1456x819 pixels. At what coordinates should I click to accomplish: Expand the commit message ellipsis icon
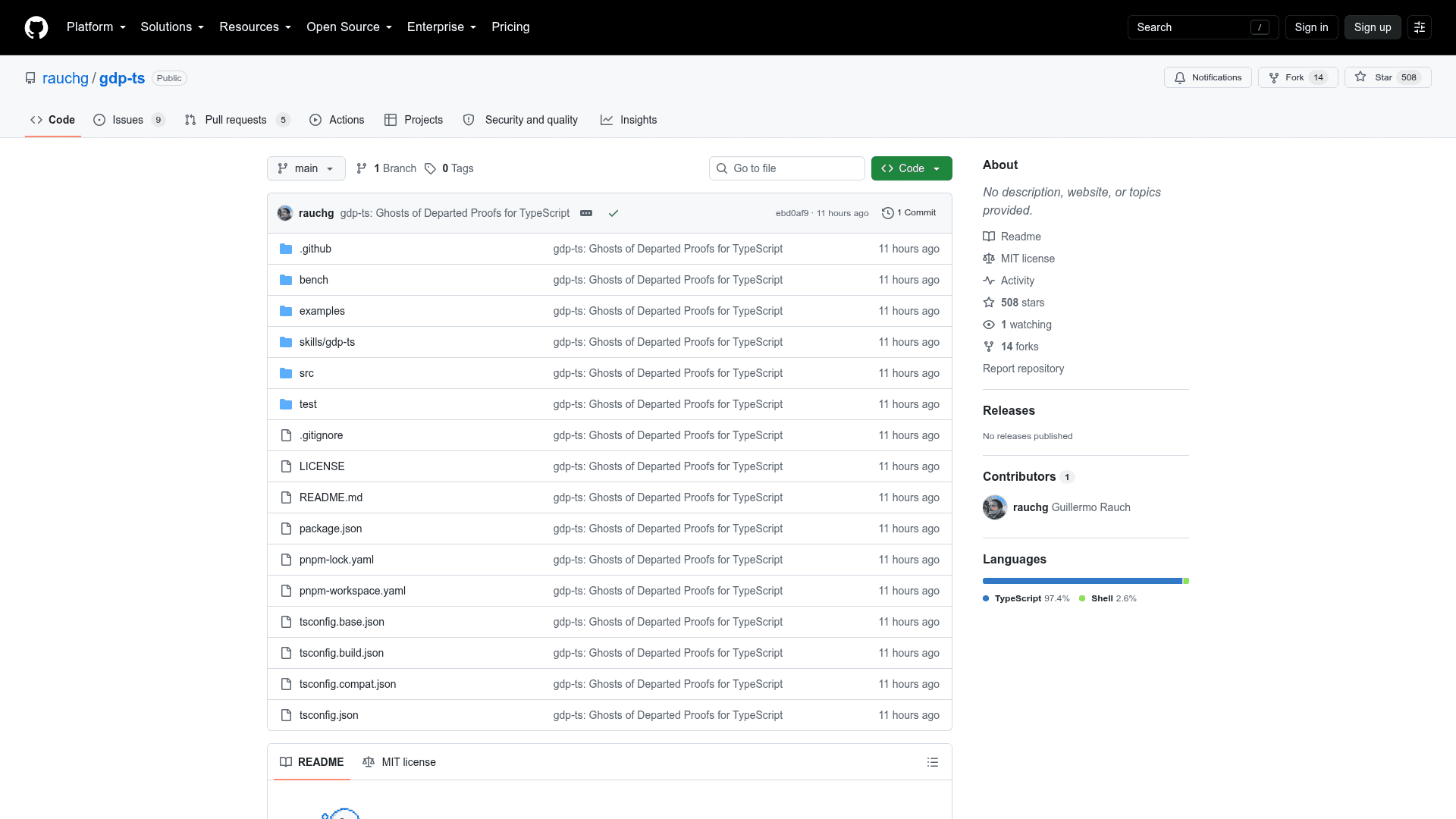[586, 213]
